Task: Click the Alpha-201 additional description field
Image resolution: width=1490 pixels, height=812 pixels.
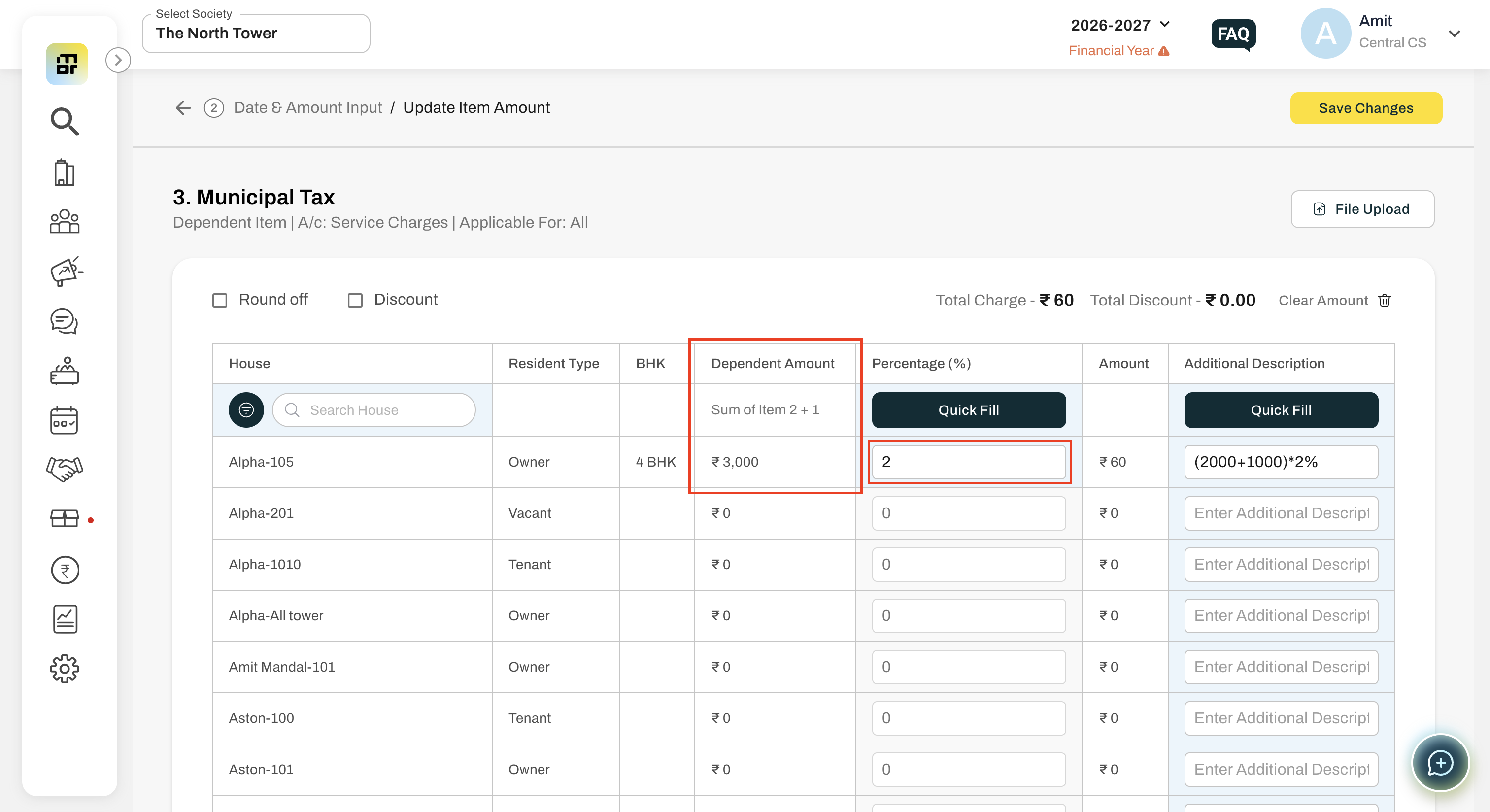Action: [1281, 513]
